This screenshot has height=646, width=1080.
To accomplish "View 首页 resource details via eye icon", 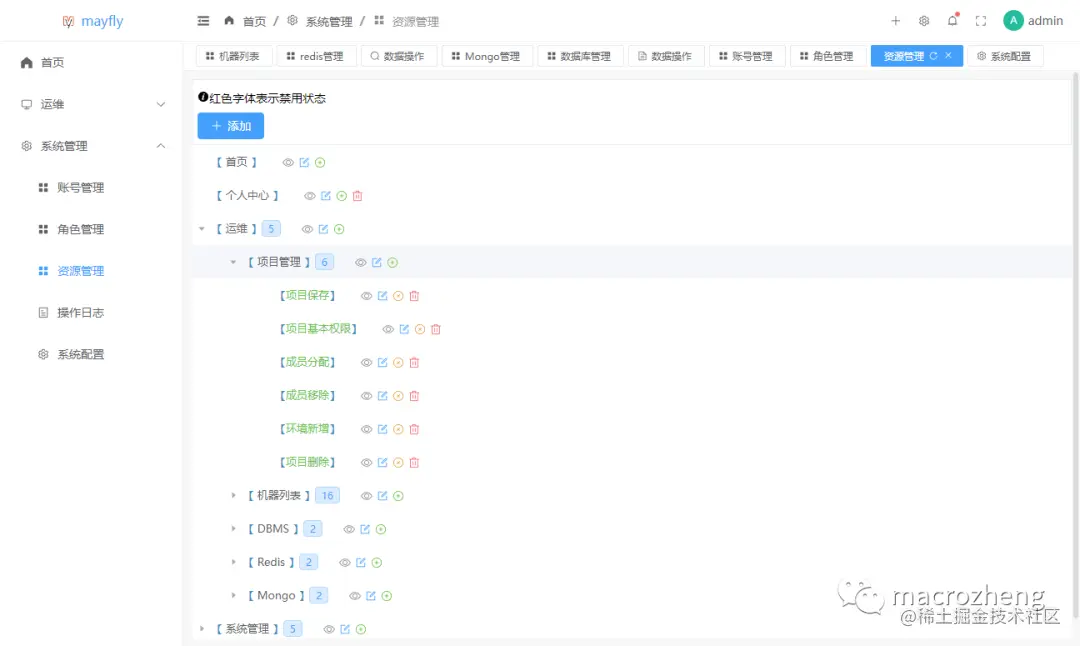I will pos(288,163).
